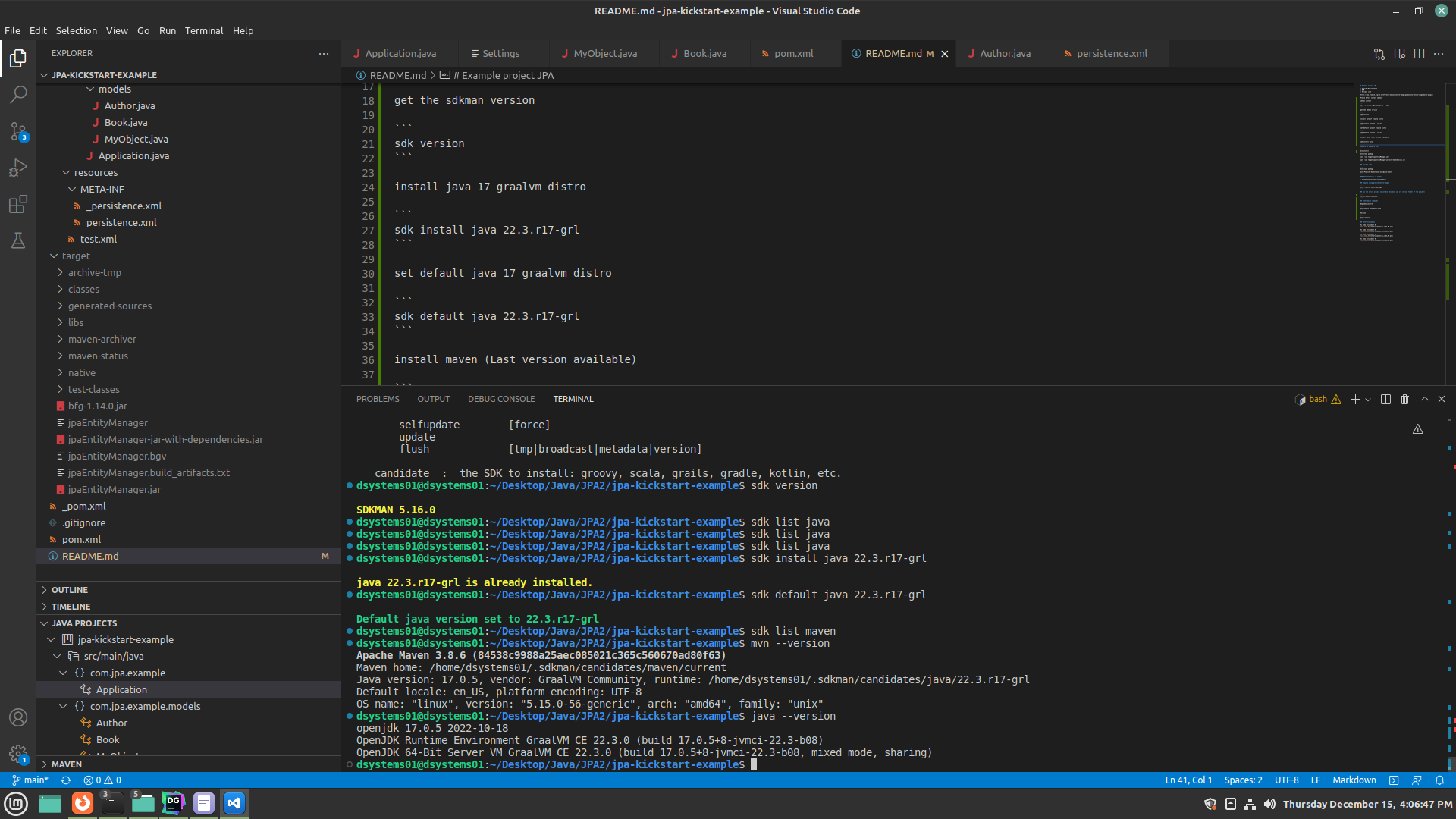This screenshot has width=1456, height=819.
Task: Expand the OUTLINE section
Action: coord(70,590)
